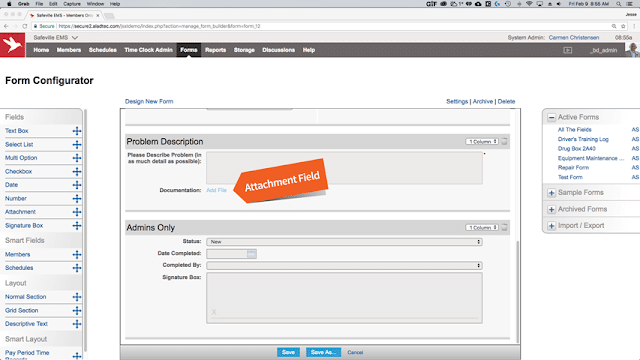
Task: Click the Date Completed input field
Action: coord(227,254)
